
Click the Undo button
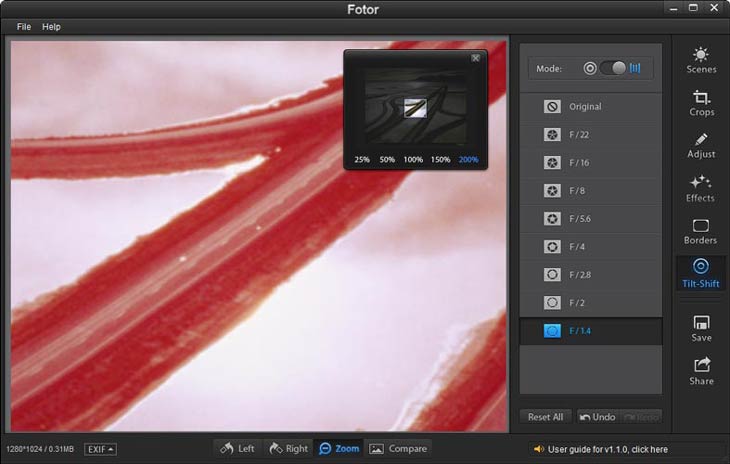(x=597, y=417)
